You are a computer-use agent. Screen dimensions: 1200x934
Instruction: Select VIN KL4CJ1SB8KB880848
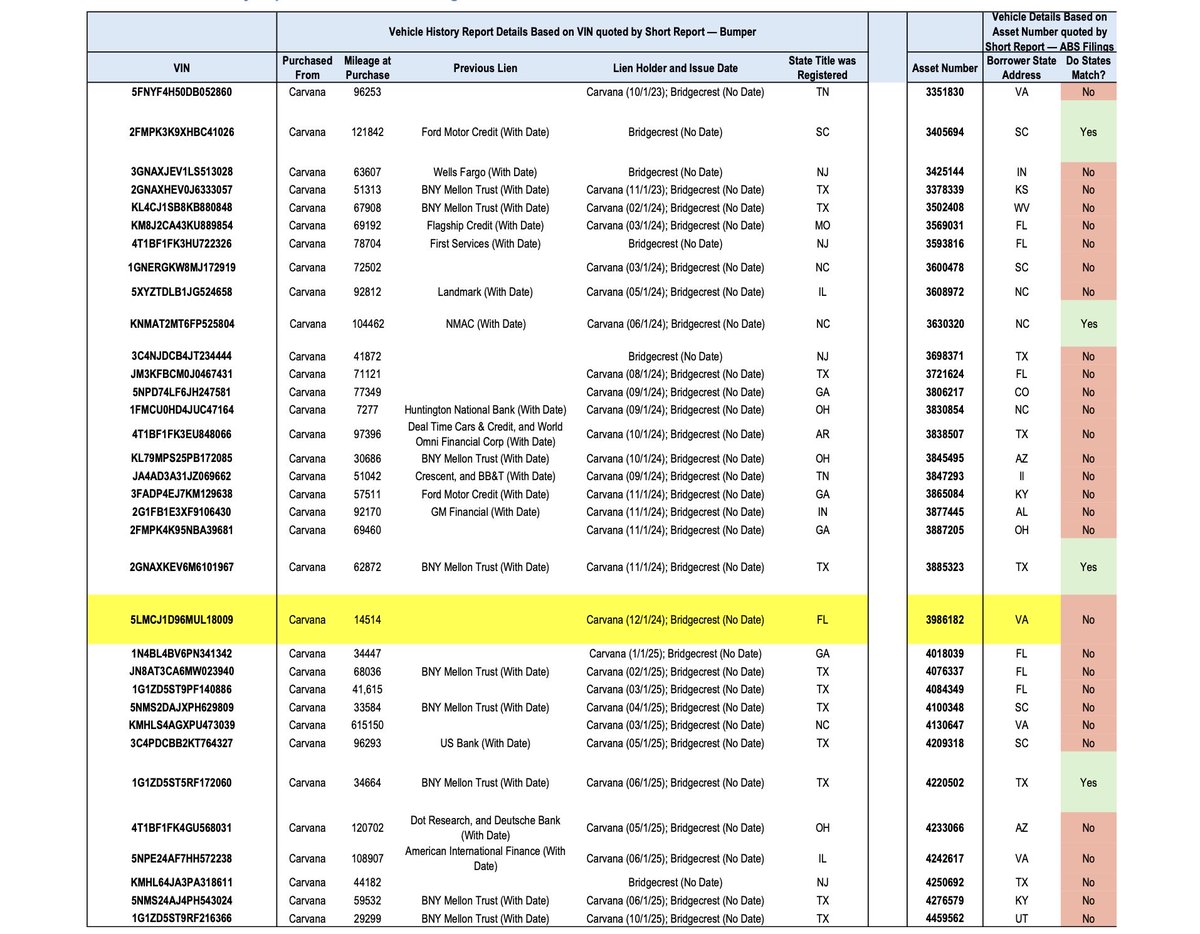coord(182,208)
